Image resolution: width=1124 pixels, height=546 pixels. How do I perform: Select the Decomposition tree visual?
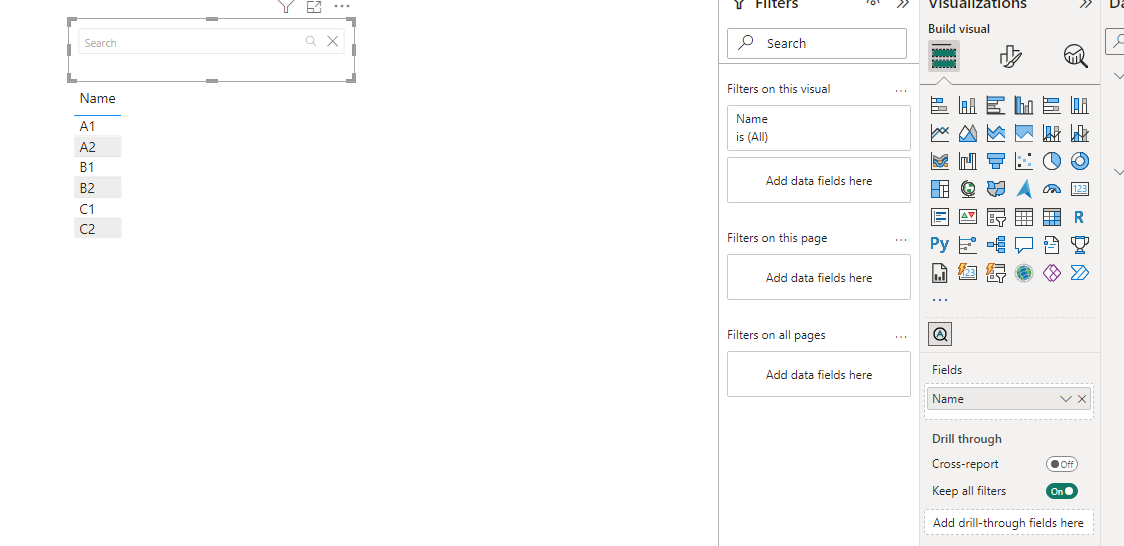[x=996, y=244]
